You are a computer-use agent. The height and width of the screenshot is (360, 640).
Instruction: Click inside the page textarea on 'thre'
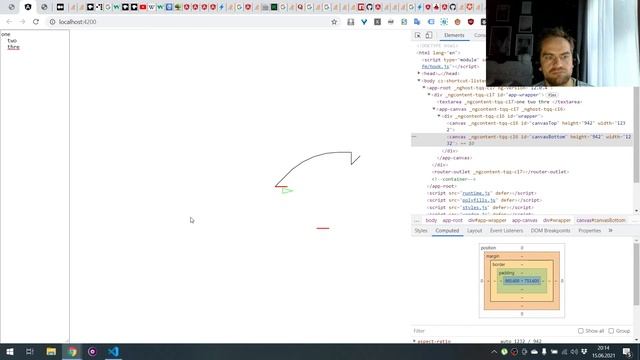point(13,47)
